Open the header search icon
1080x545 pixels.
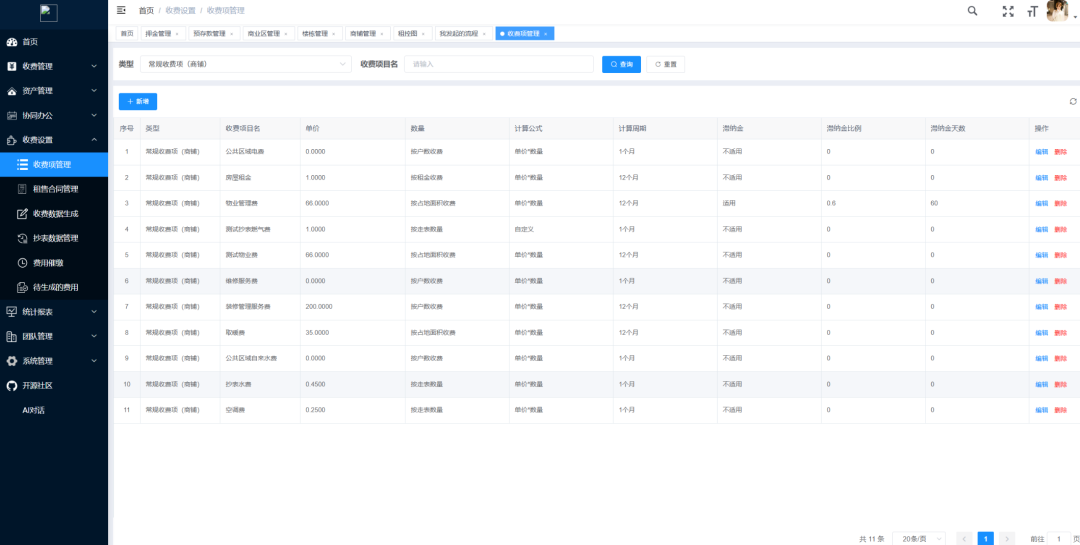click(x=973, y=10)
